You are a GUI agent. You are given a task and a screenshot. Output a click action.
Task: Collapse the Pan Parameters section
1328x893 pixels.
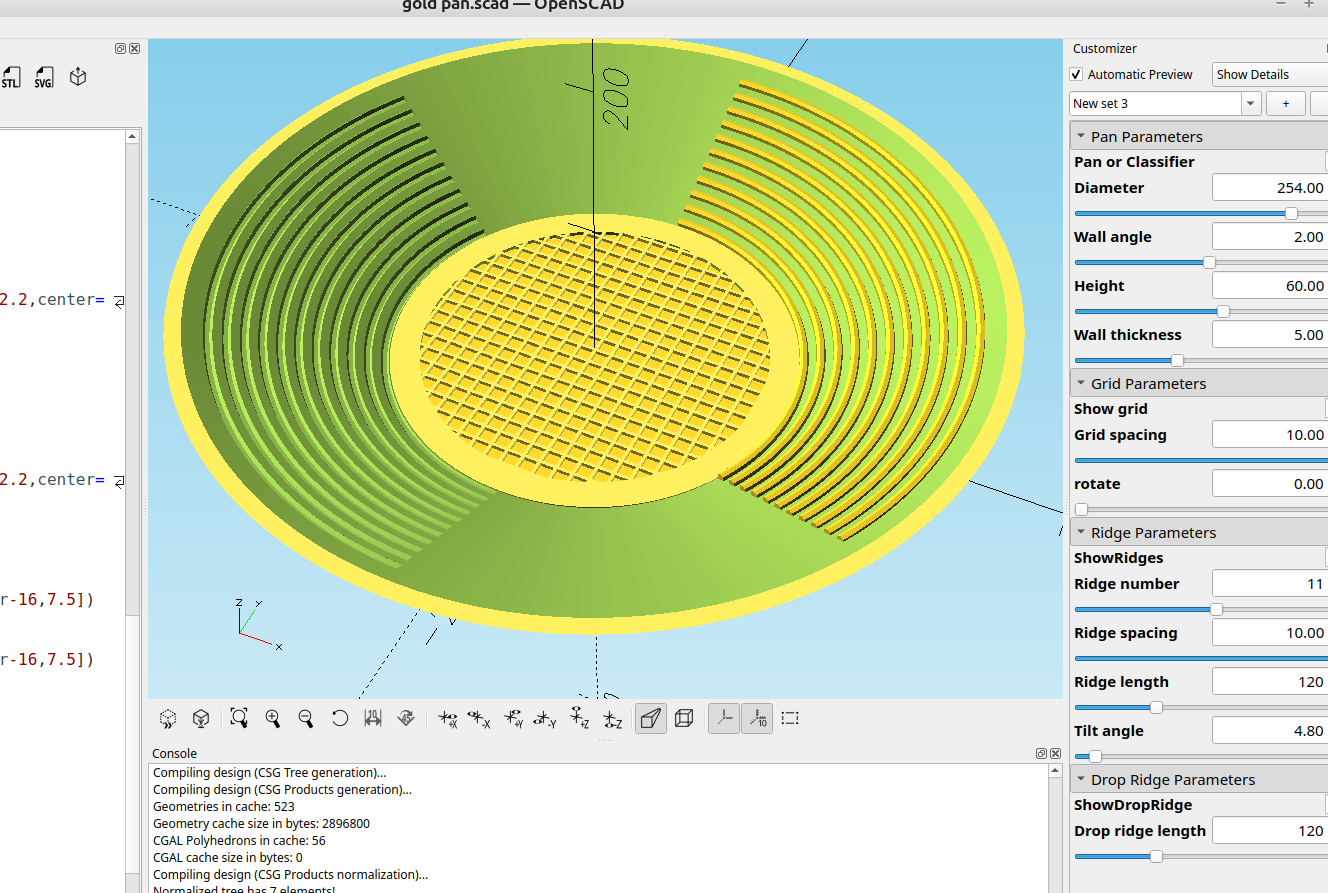[1081, 136]
